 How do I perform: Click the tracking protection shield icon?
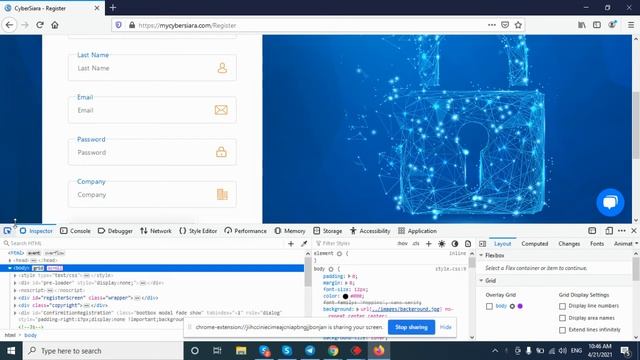[118, 25]
